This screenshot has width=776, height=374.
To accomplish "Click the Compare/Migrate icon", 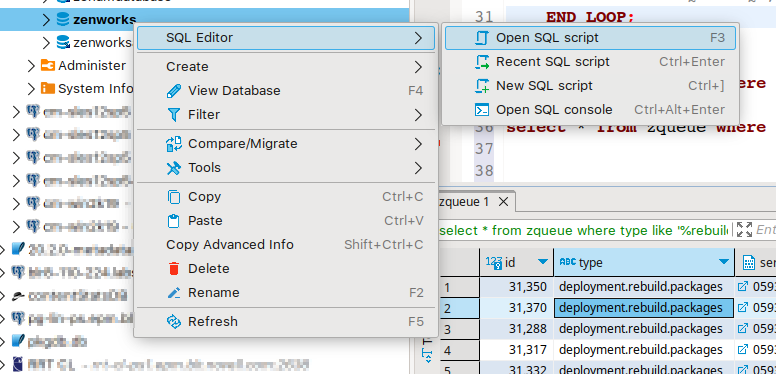I will point(174,144).
